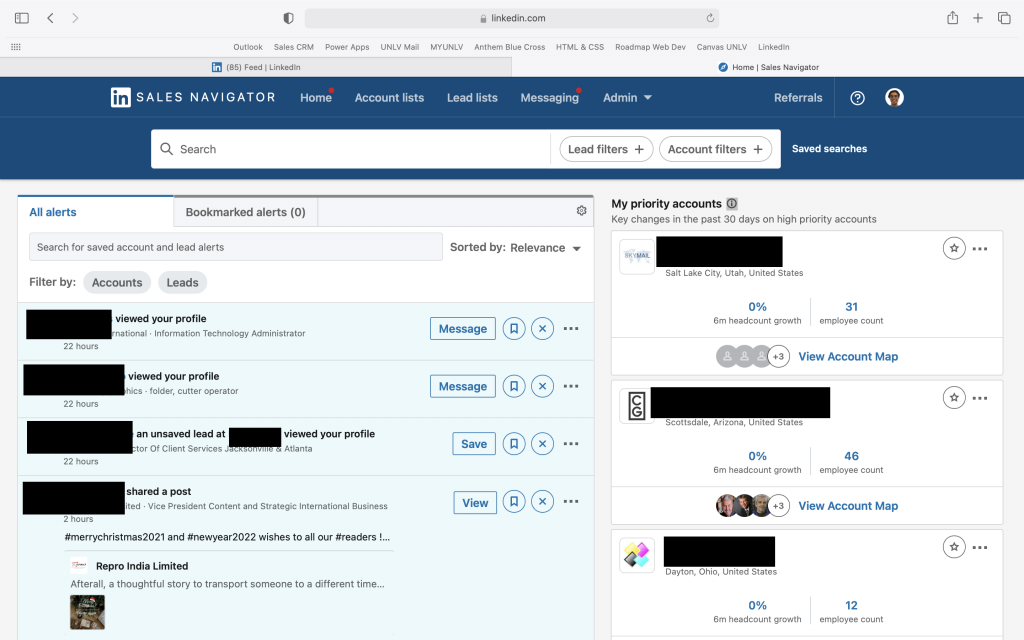Open Account lists
The width and height of the screenshot is (1024, 640).
(389, 97)
